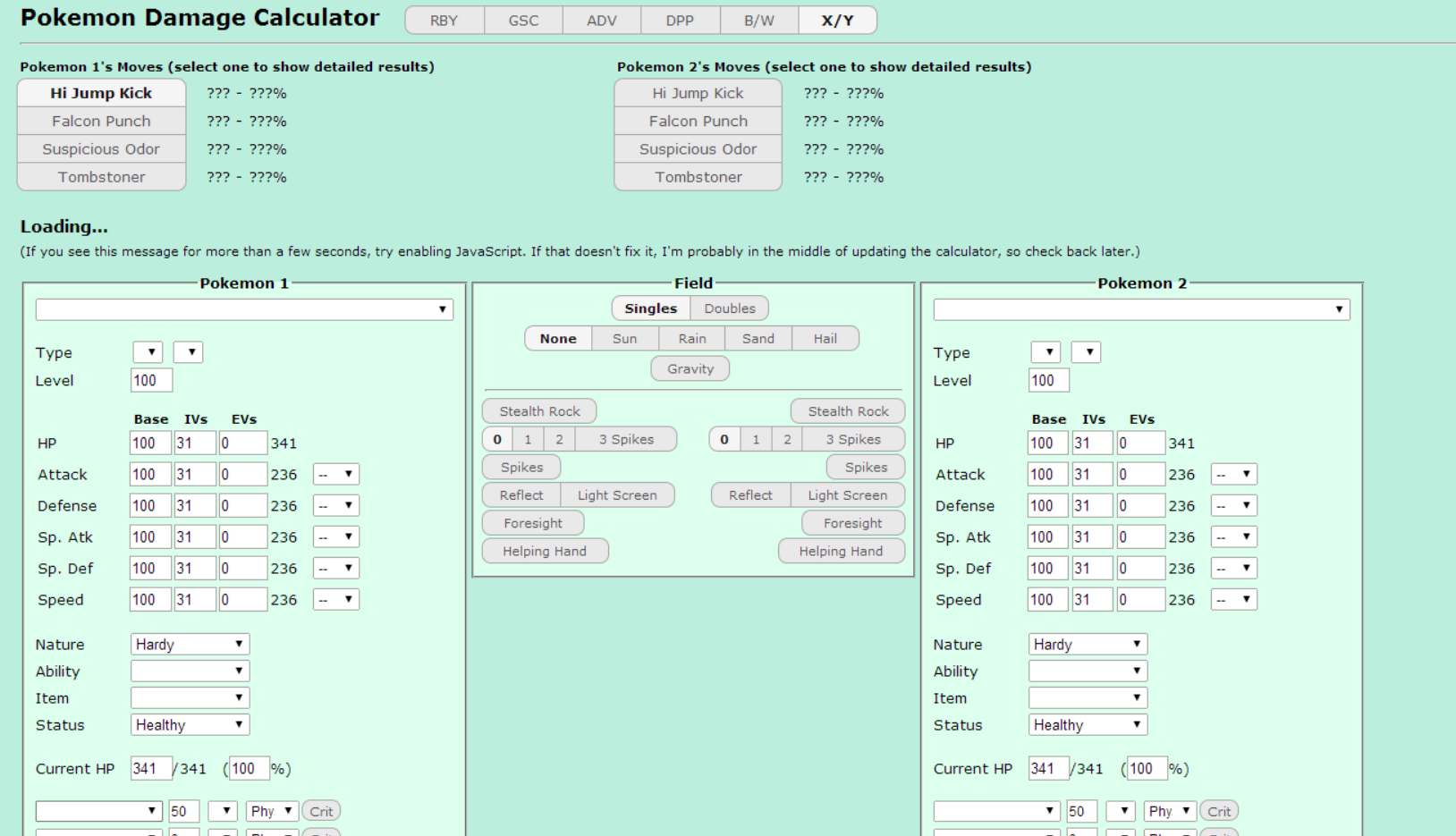
Task: Set weather to Sun
Action: 625,339
